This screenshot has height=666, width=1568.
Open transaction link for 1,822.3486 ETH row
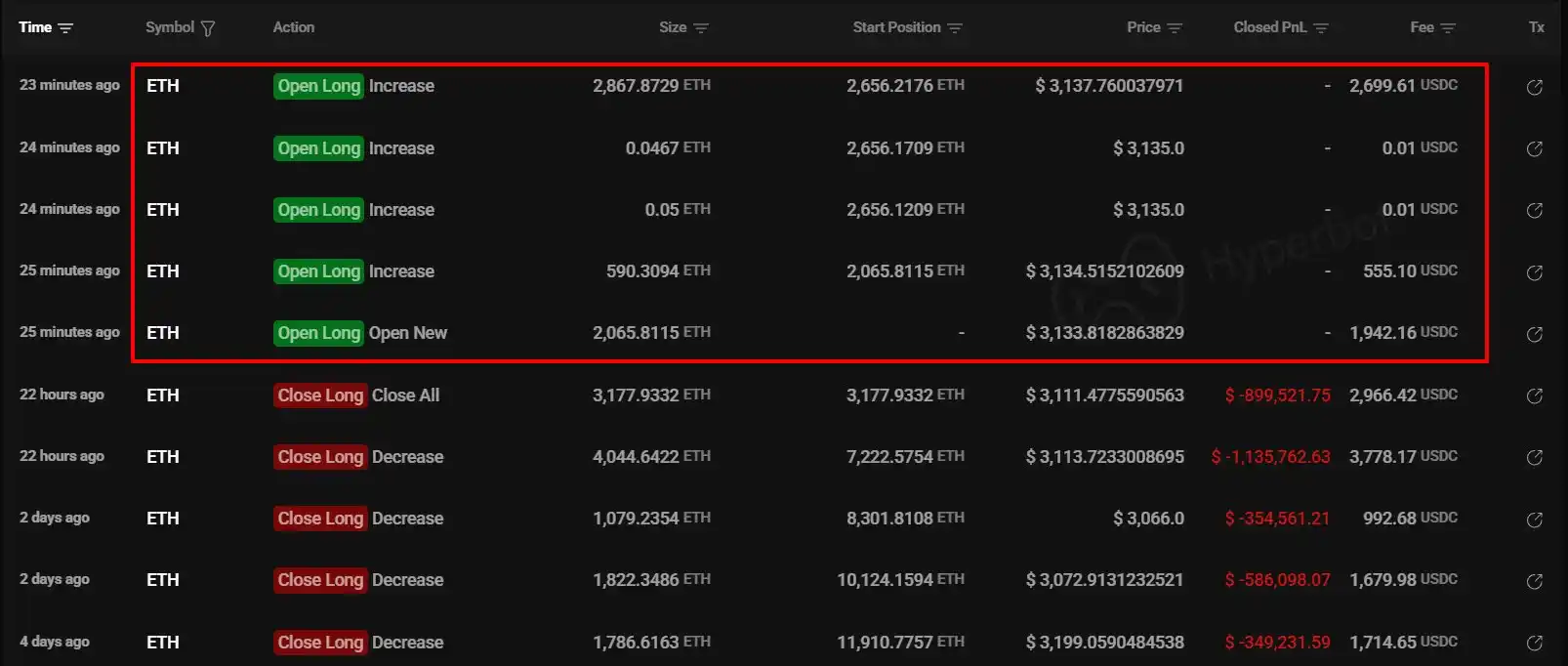click(x=1534, y=581)
